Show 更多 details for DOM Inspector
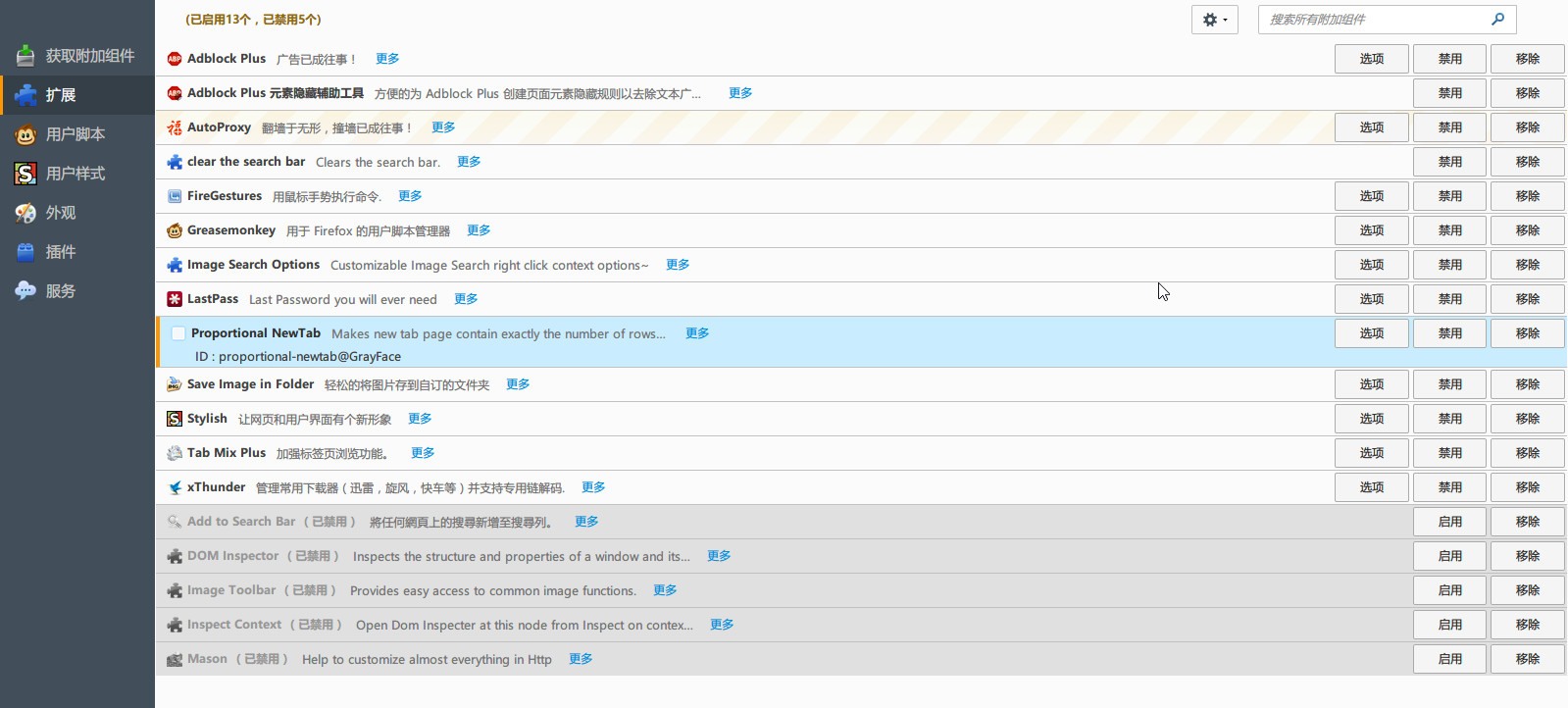The width and height of the screenshot is (1568, 708). coord(719,556)
